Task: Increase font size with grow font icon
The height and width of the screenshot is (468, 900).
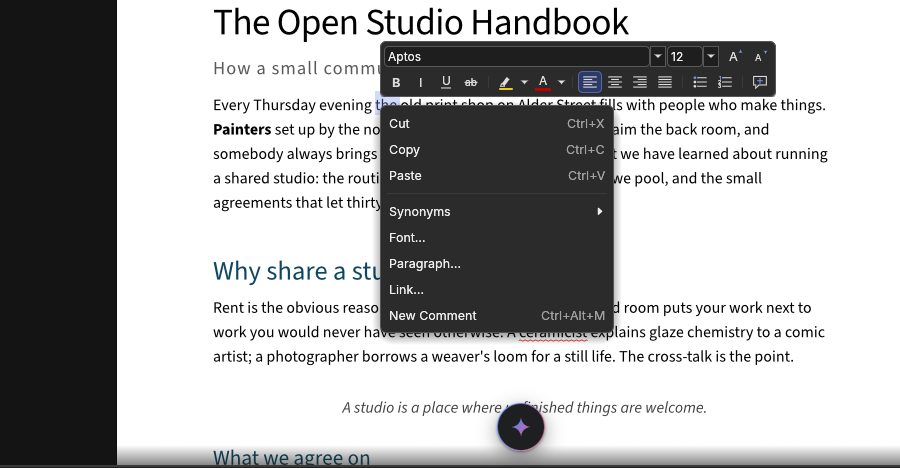Action: pyautogui.click(x=734, y=57)
